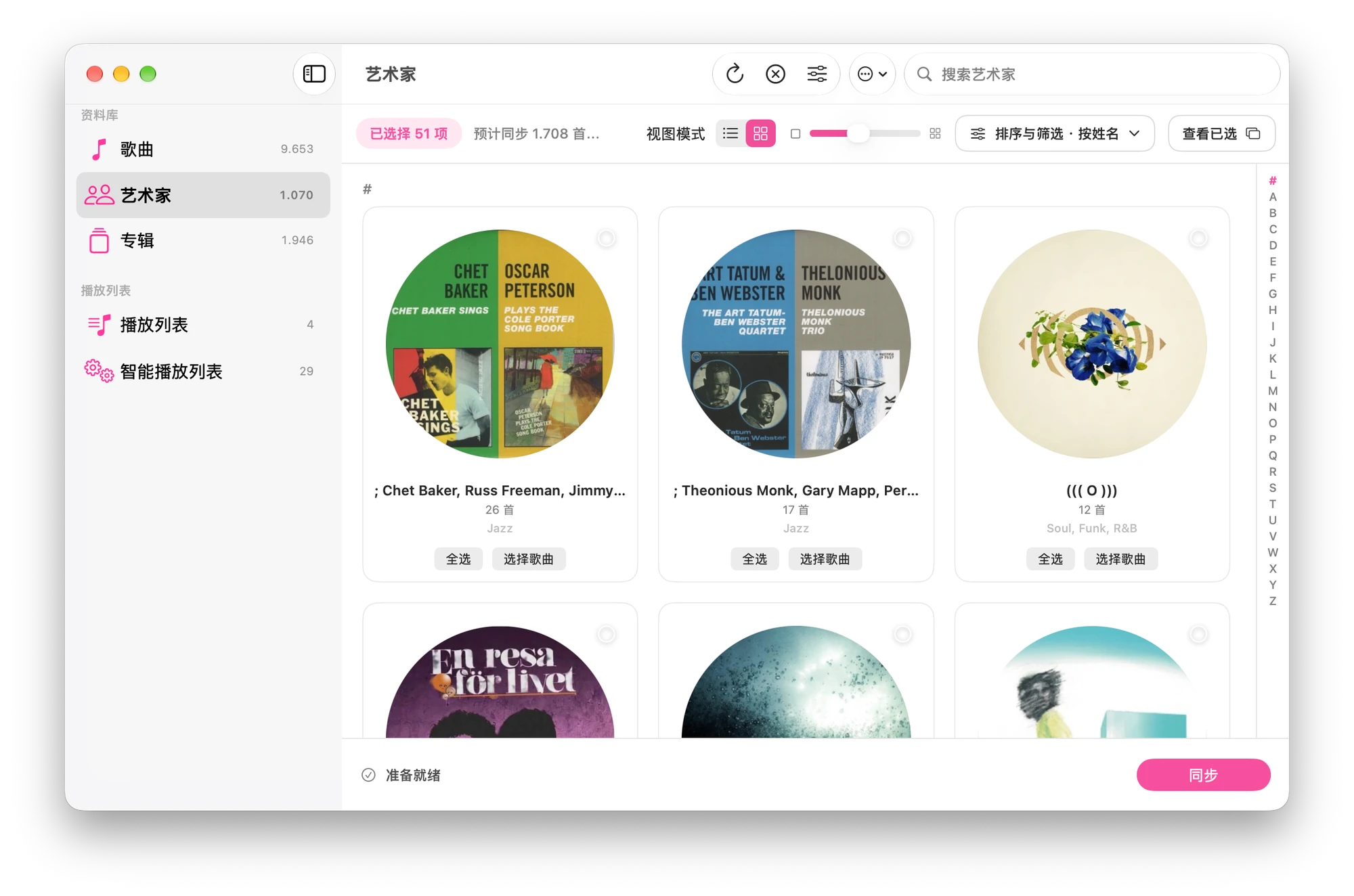This screenshot has height=896, width=1354.
Task: Tick the Theonious Monk card selection circle
Action: tap(902, 238)
